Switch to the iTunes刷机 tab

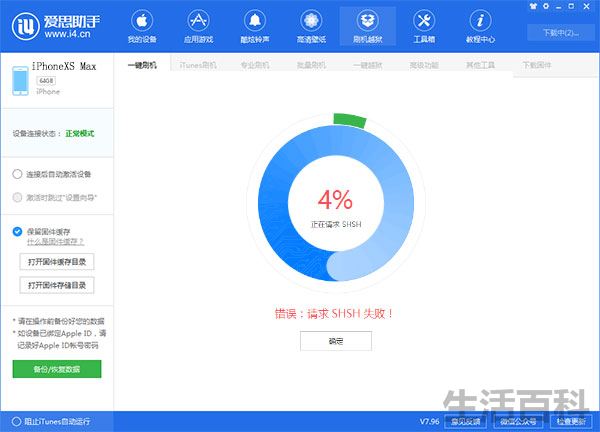click(198, 65)
